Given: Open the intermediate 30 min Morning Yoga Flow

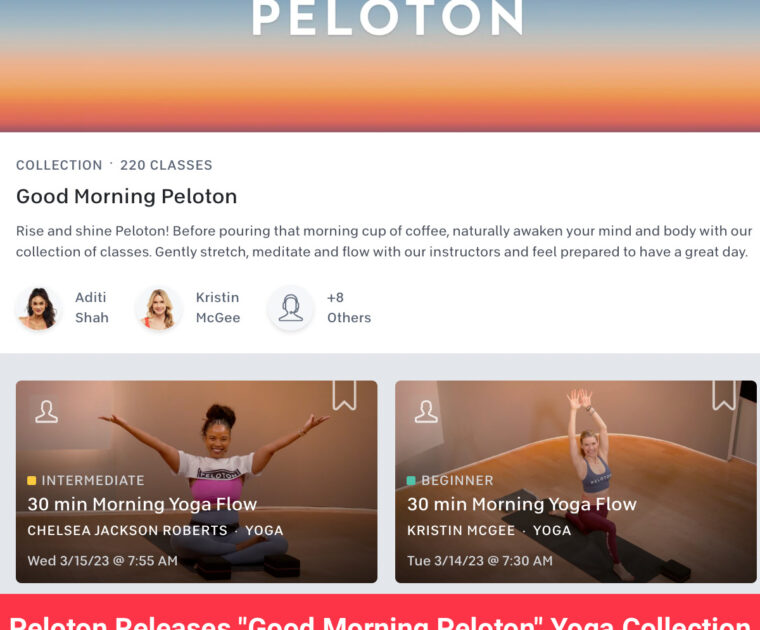Looking at the screenshot, I should [142, 504].
